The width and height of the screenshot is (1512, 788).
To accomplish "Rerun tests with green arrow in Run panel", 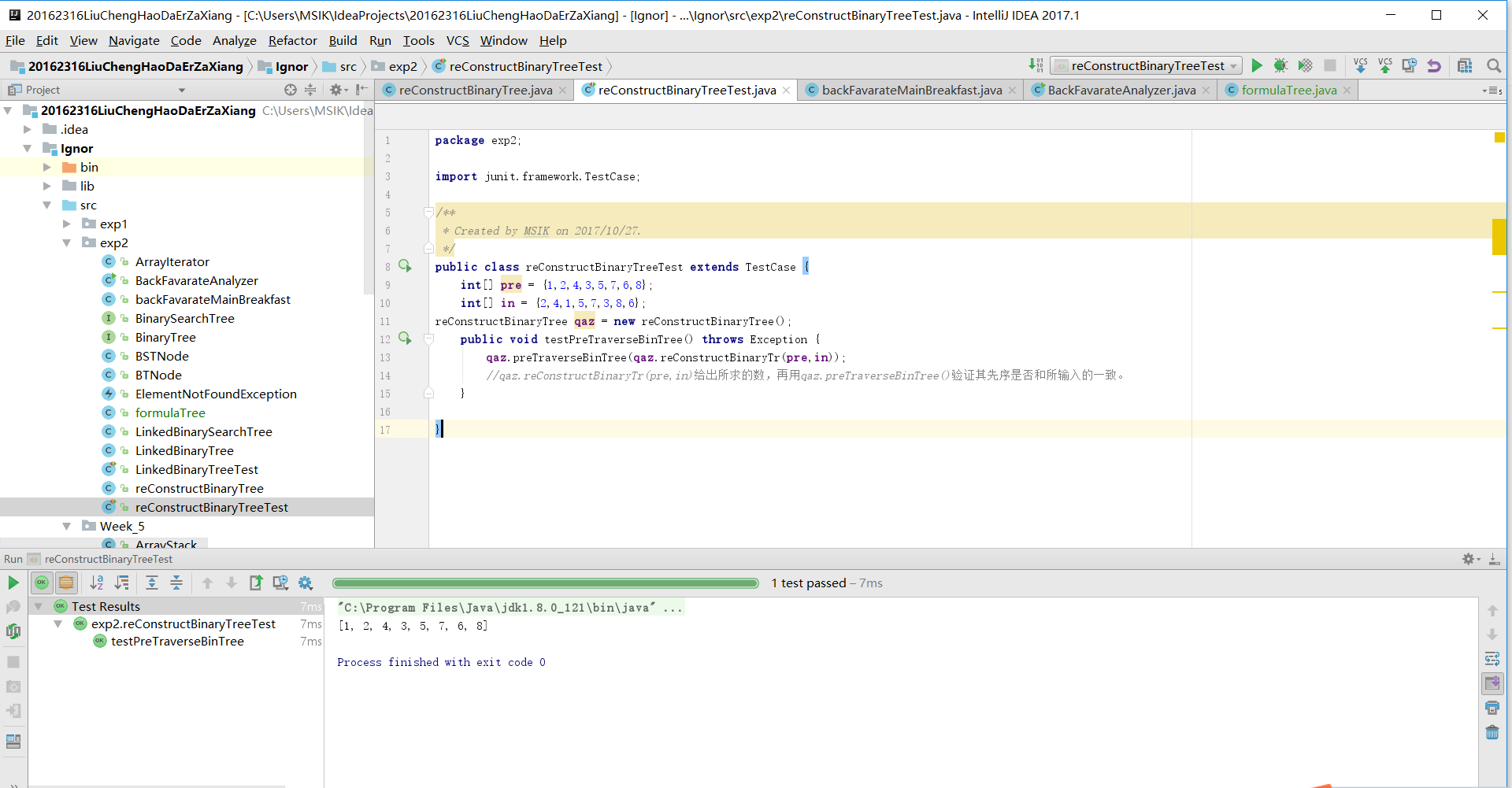I will 13,583.
